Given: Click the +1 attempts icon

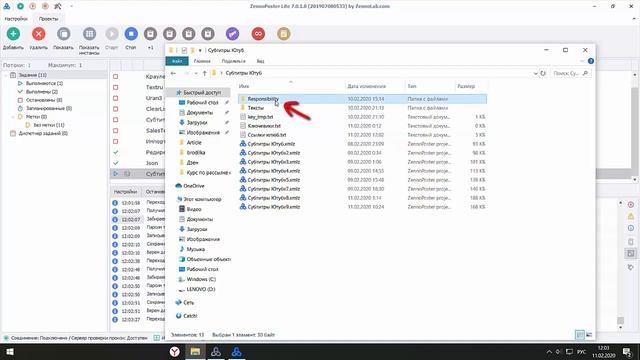Looking at the screenshot, I should [x=150, y=34].
